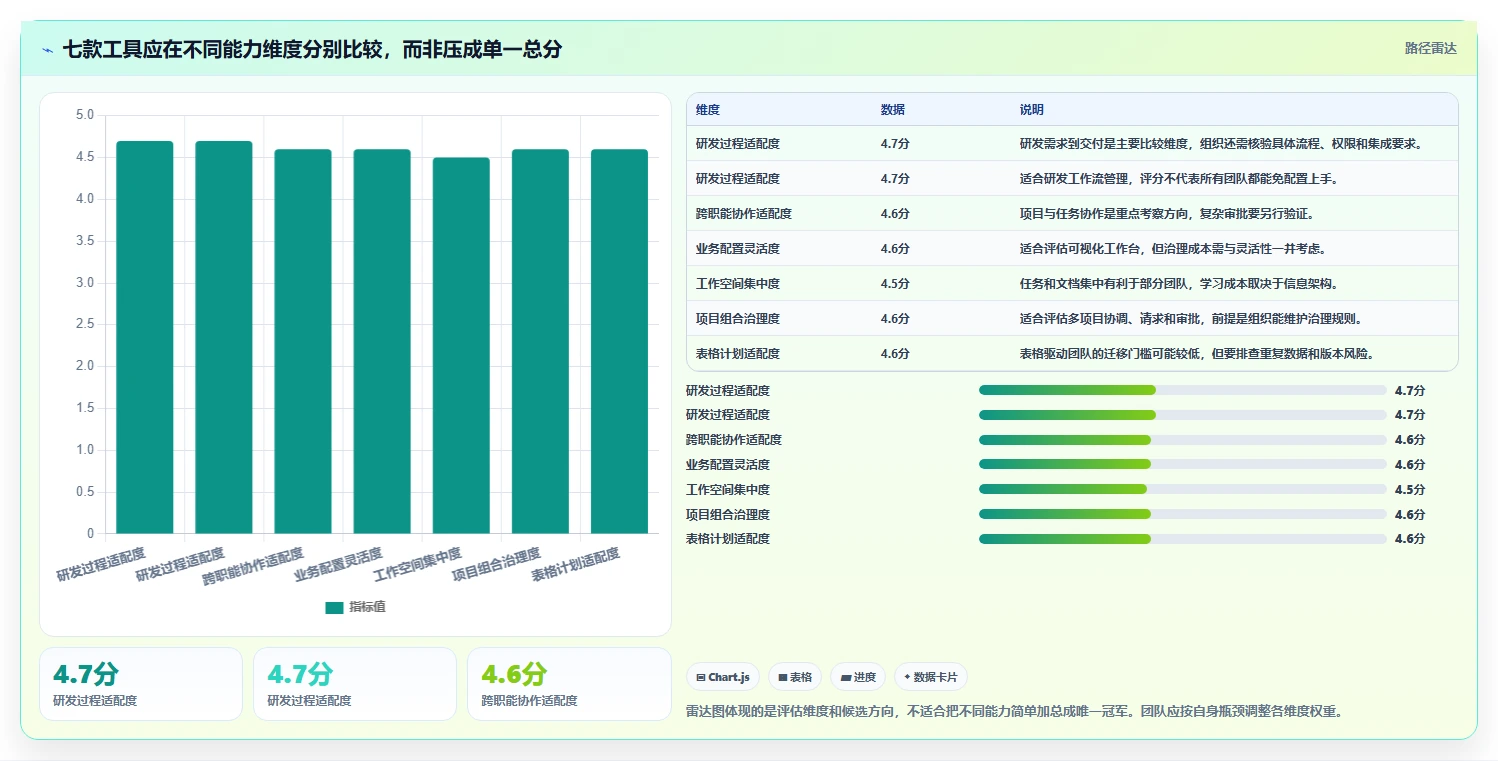Select the 4.6分 跨职能协作适配度 data card
This screenshot has width=1498, height=761.
tap(569, 684)
